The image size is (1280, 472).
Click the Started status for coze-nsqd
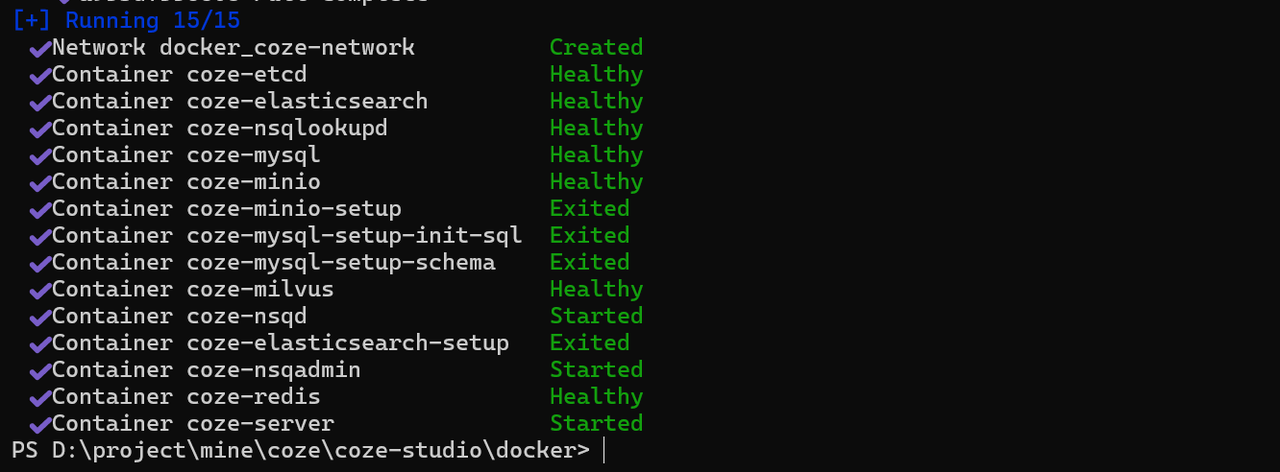596,316
